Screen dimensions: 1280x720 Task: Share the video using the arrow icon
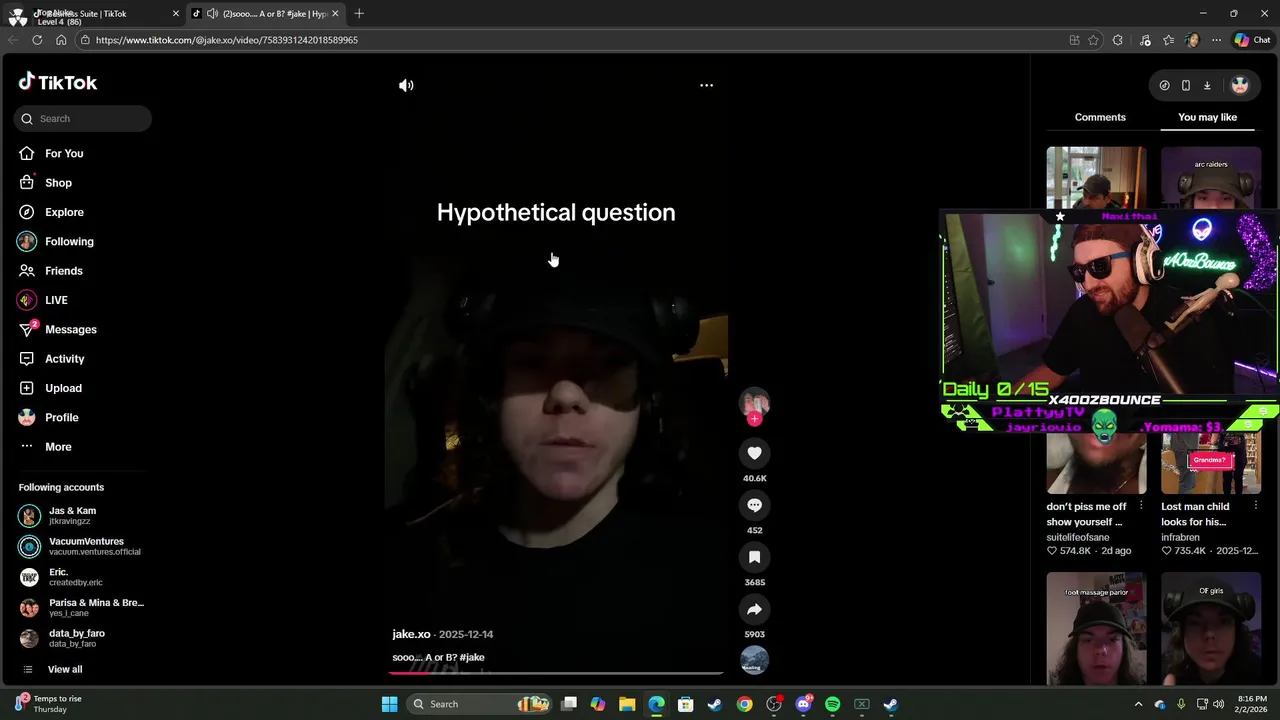coord(754,609)
